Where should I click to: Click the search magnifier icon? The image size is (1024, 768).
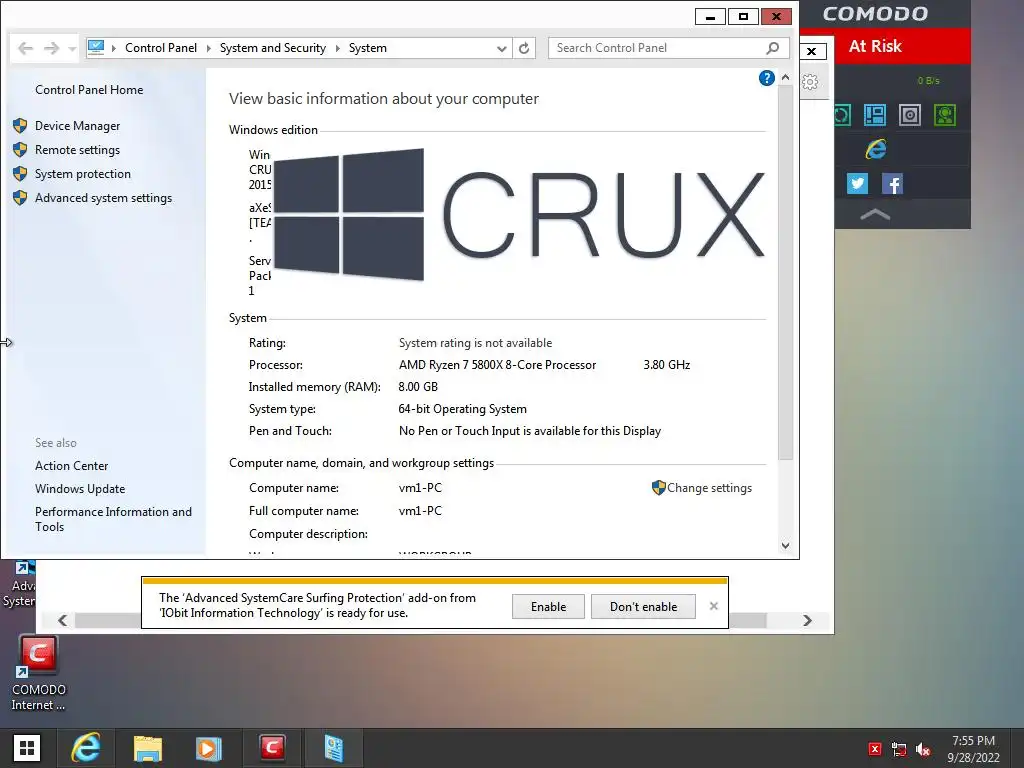(x=773, y=48)
